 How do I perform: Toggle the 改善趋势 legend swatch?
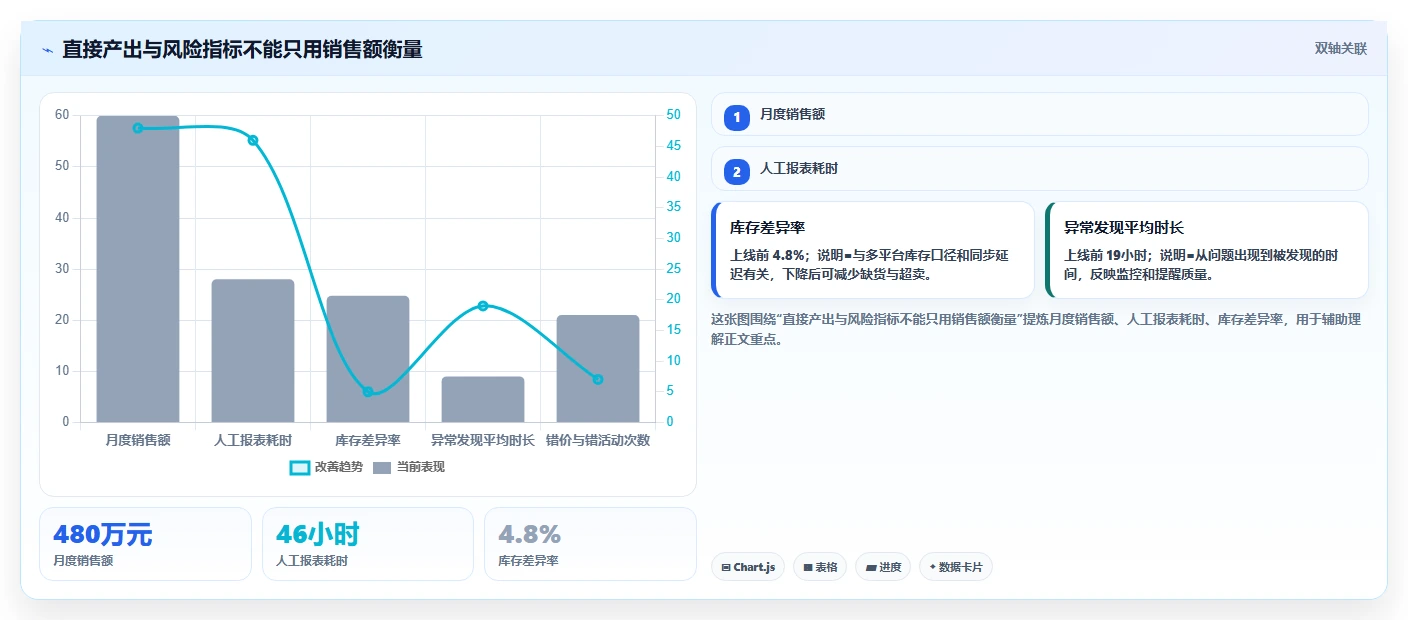pyautogui.click(x=300, y=467)
